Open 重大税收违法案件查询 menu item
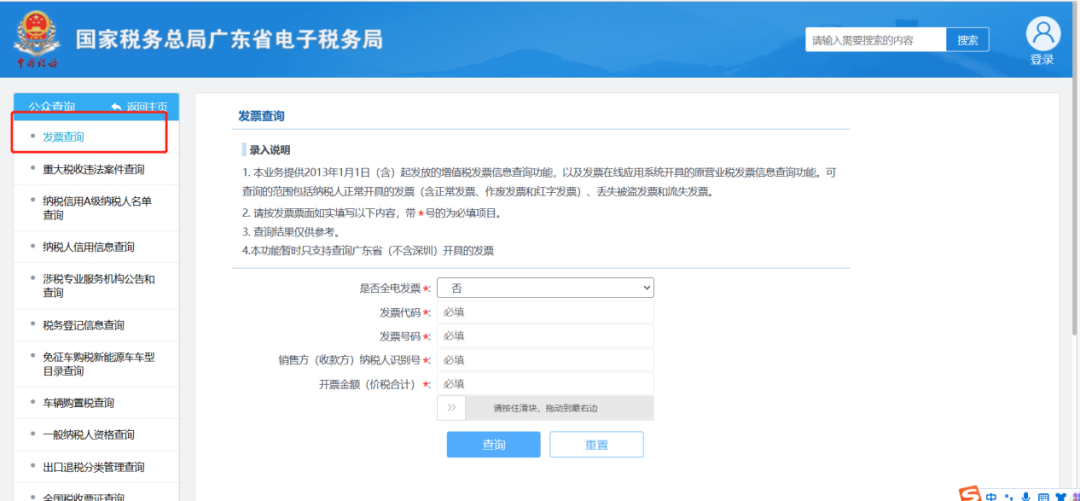Screen dimensions: 1080x501 96,169
